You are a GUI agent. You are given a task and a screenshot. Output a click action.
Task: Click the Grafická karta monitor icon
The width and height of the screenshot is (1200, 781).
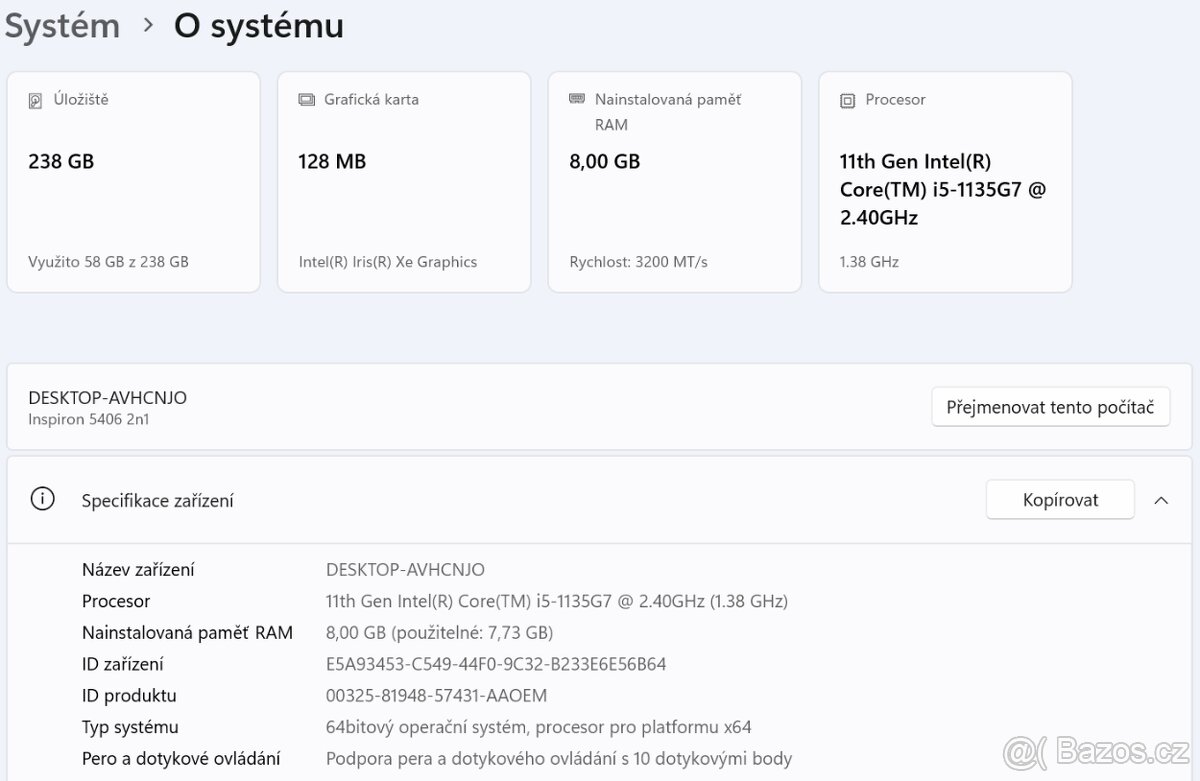click(x=306, y=100)
